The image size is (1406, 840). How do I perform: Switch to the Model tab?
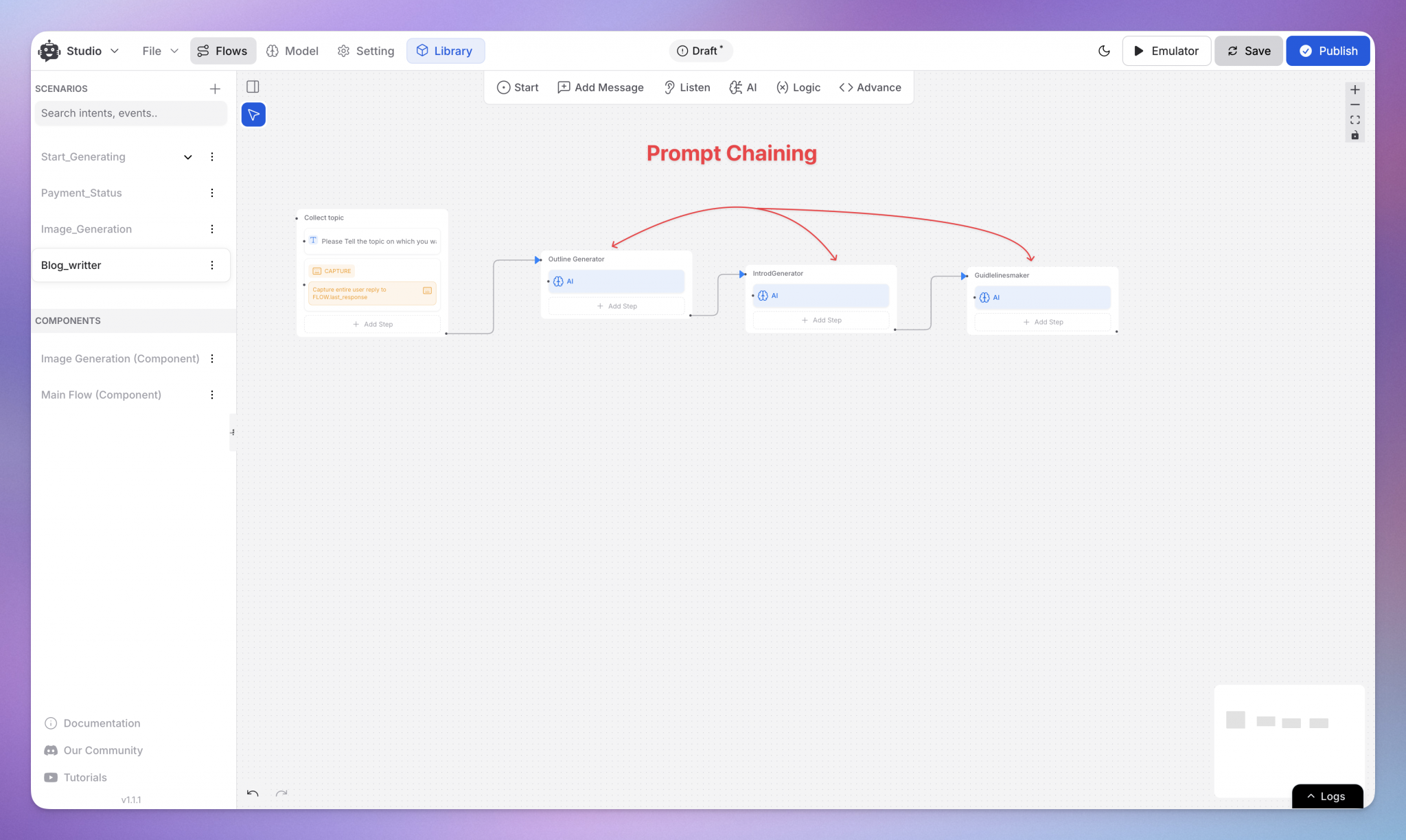pyautogui.click(x=292, y=51)
